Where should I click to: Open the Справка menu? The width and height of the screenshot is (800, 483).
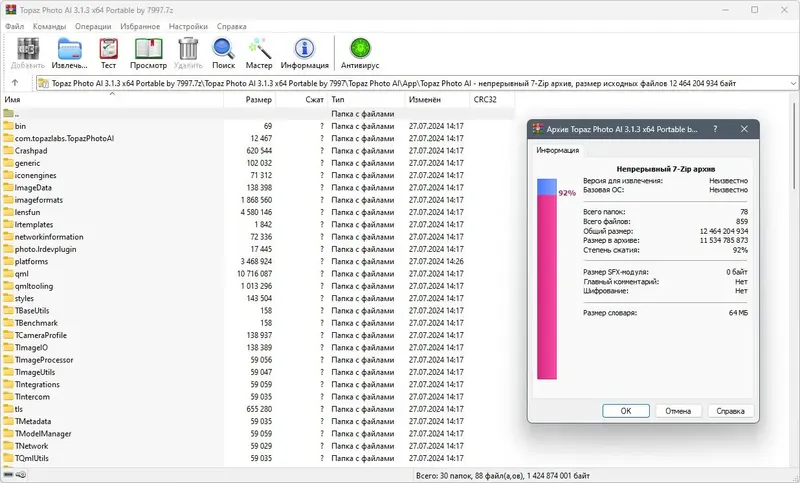coord(232,27)
